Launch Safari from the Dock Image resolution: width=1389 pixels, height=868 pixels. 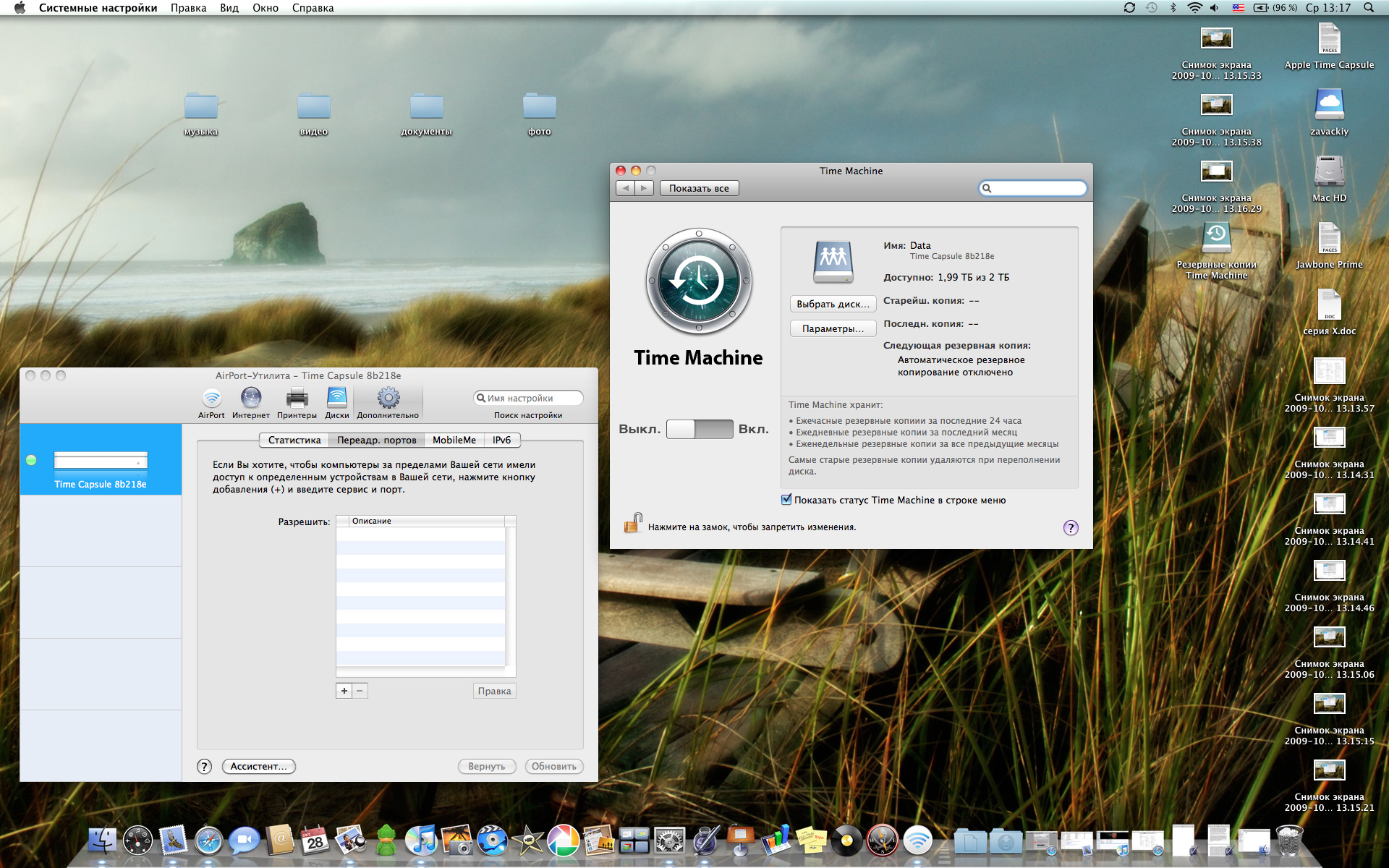[208, 841]
